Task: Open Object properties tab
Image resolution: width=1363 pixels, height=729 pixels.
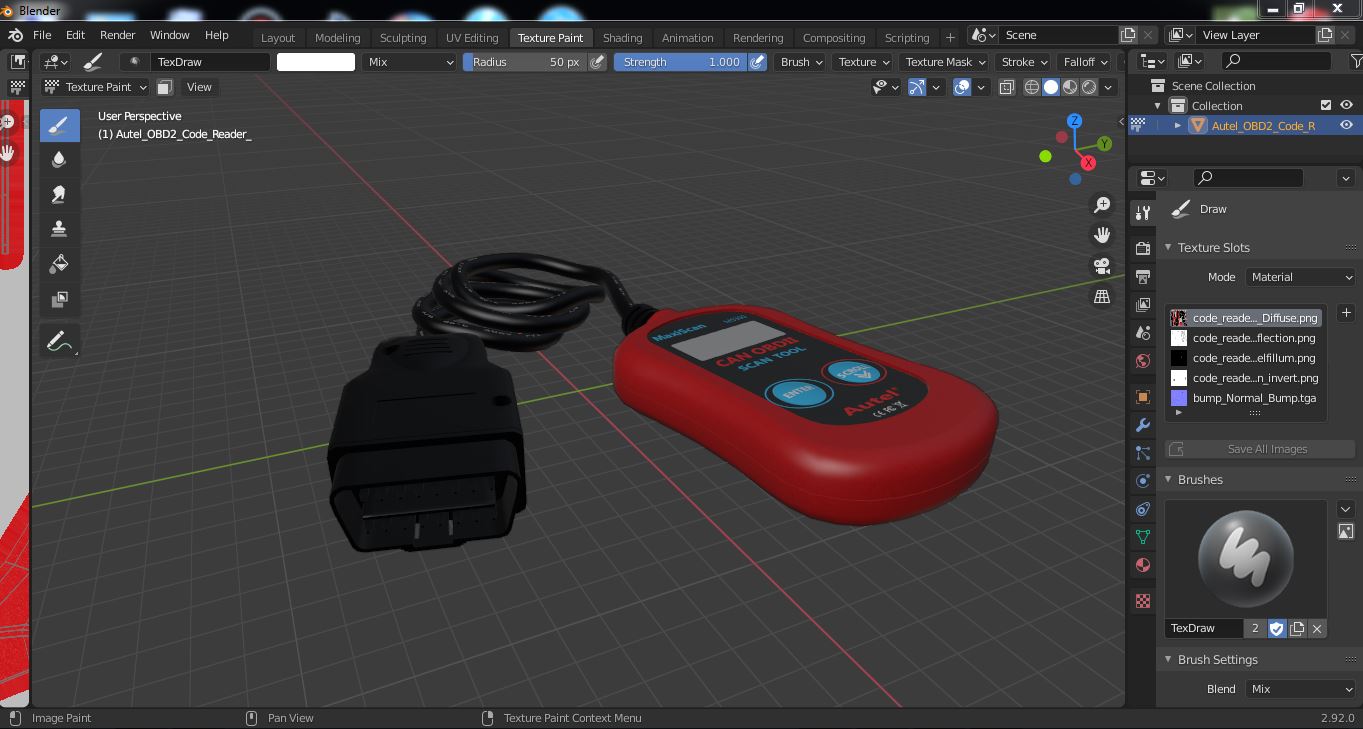Action: (1143, 397)
